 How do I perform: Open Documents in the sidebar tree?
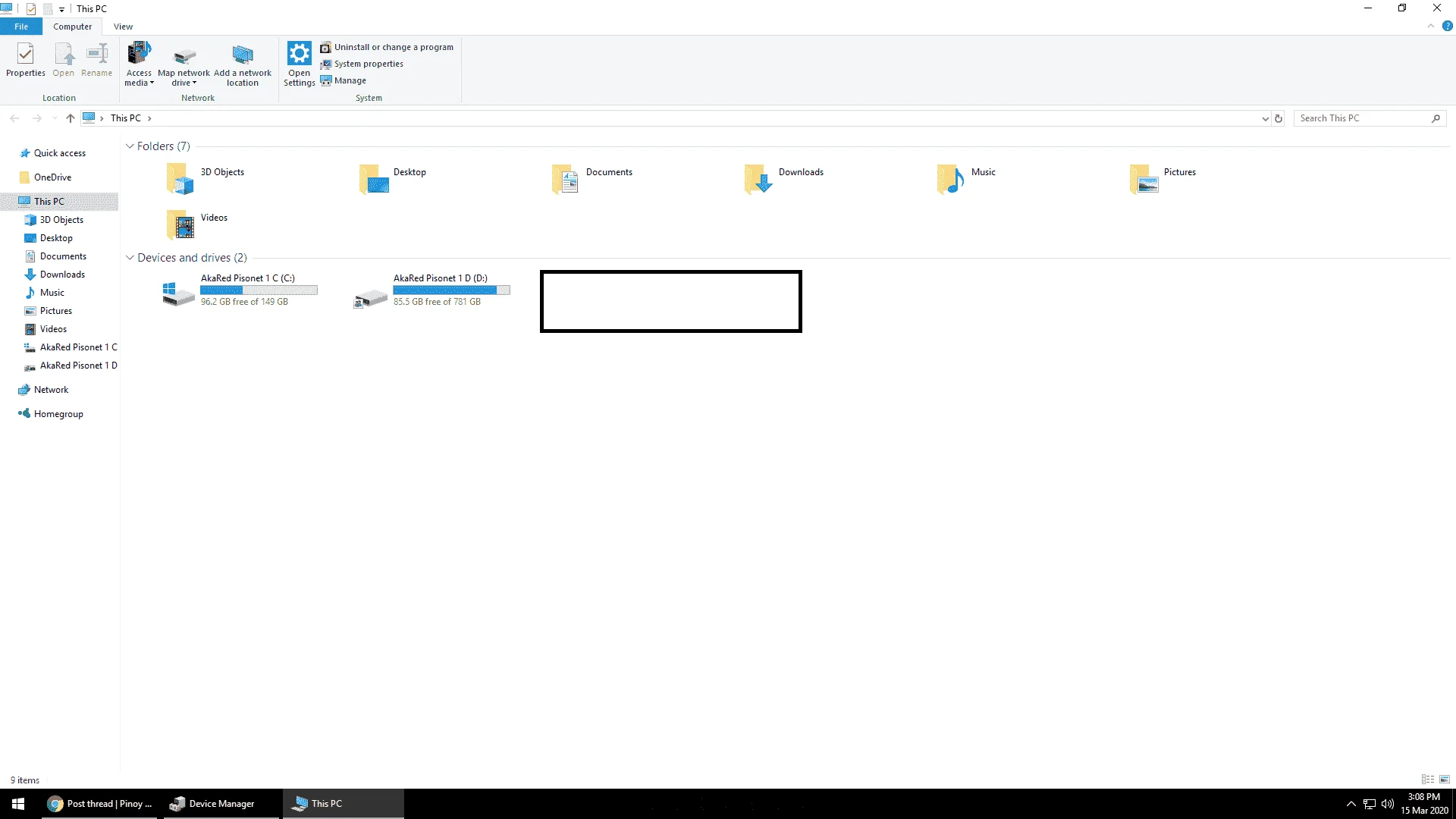[x=63, y=256]
